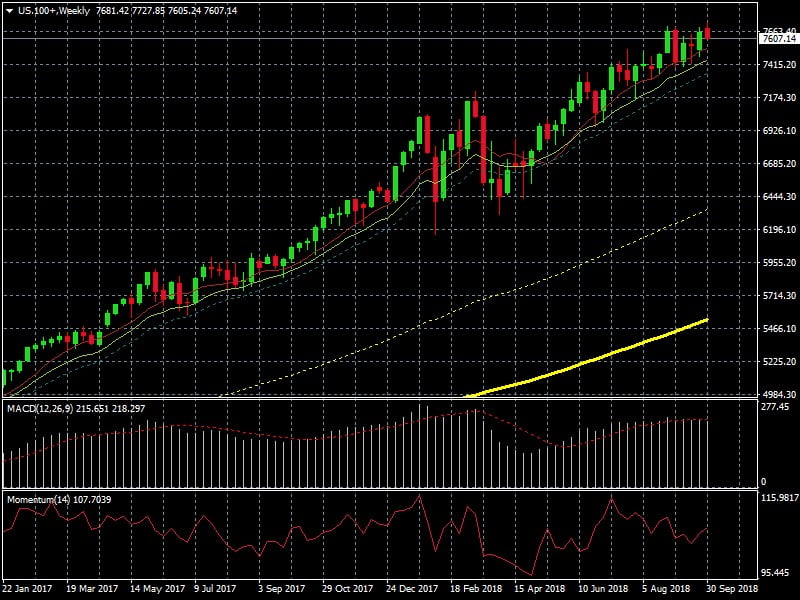
Task: Click the 6444.30 price scale label
Action: coord(778,197)
